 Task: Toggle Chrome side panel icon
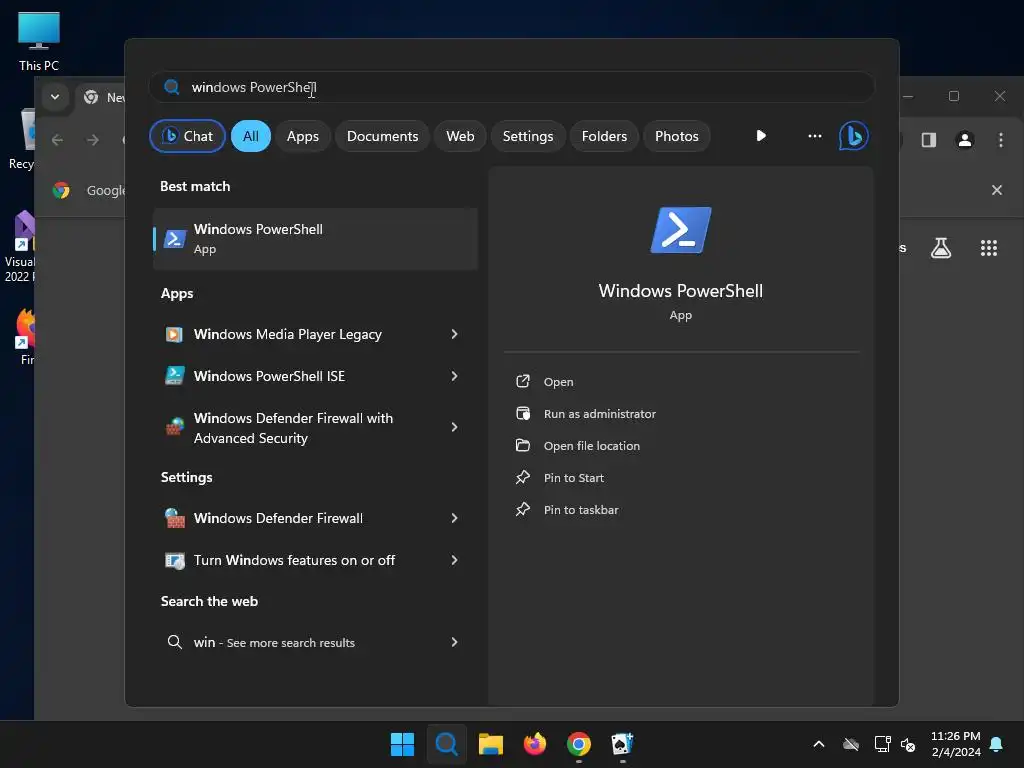coord(929,140)
